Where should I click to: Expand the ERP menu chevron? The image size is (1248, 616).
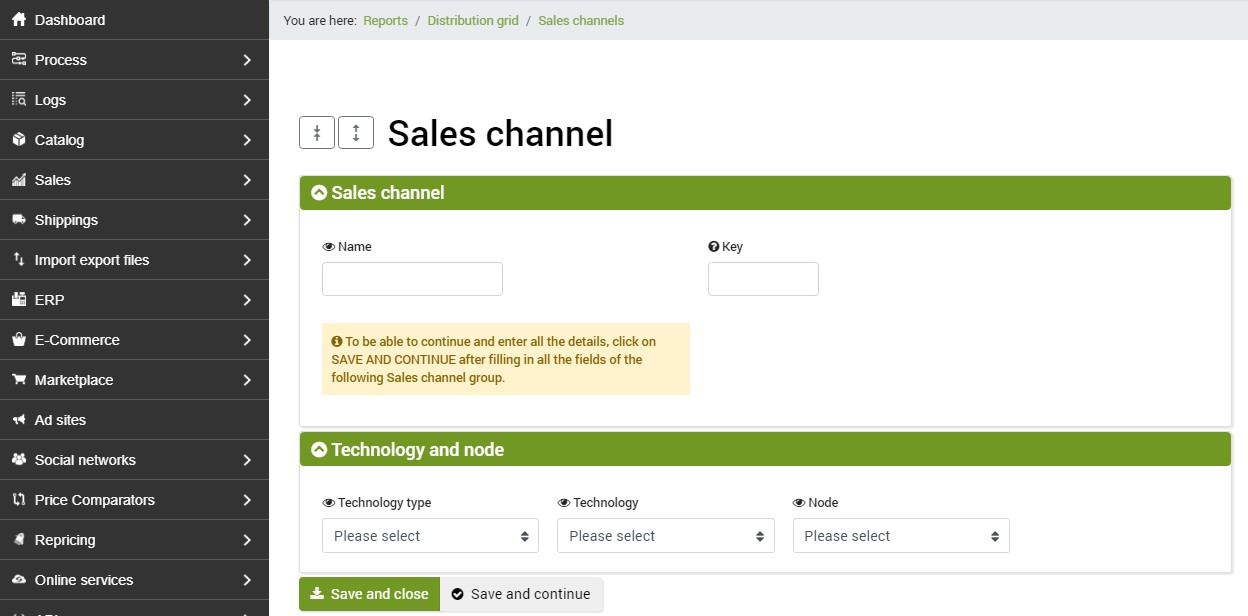(x=247, y=300)
